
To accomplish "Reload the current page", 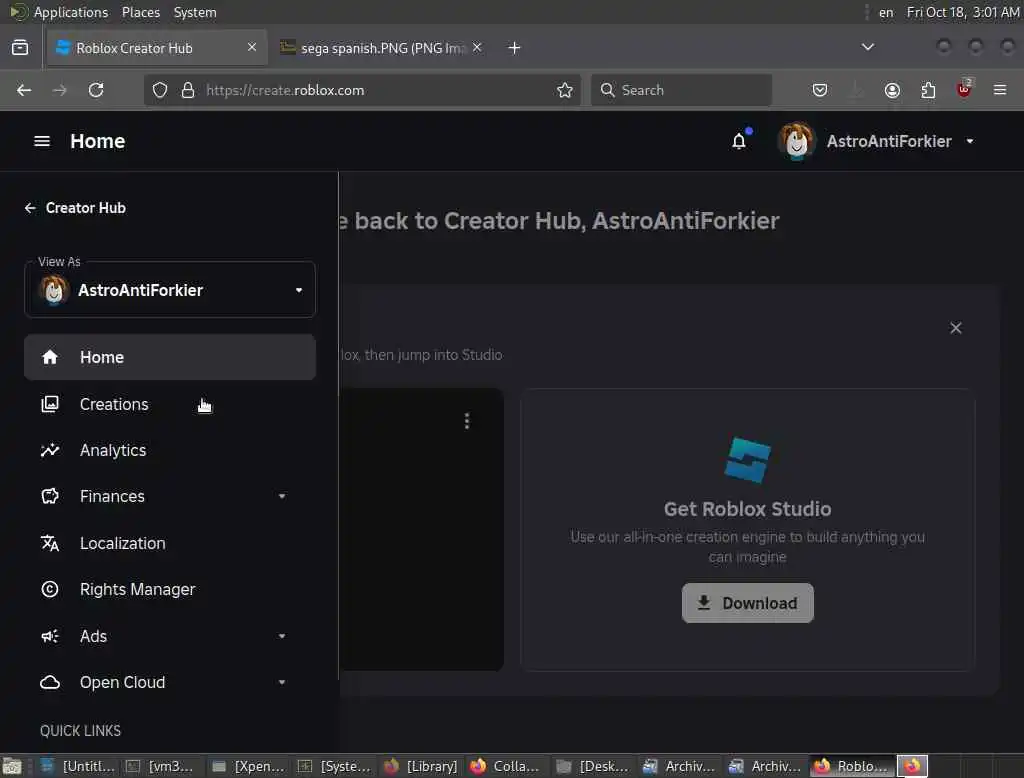I will [x=96, y=90].
